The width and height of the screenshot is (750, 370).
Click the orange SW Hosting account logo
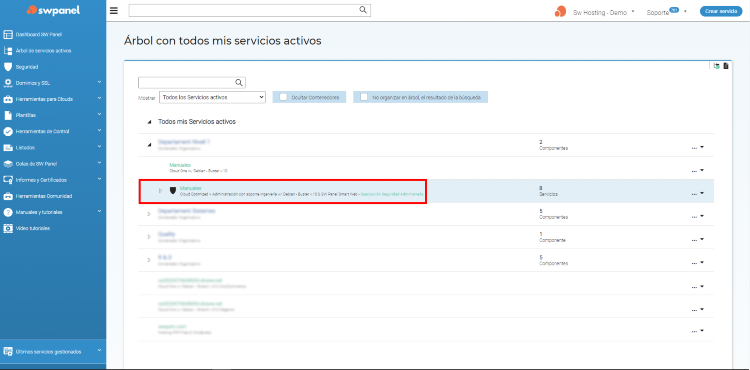560,12
